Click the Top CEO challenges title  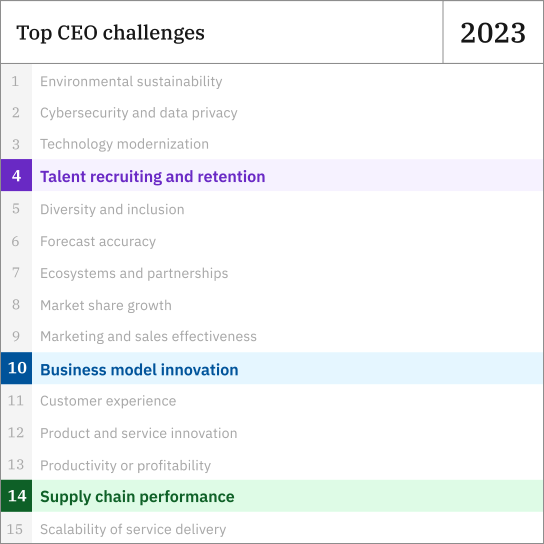(x=110, y=33)
